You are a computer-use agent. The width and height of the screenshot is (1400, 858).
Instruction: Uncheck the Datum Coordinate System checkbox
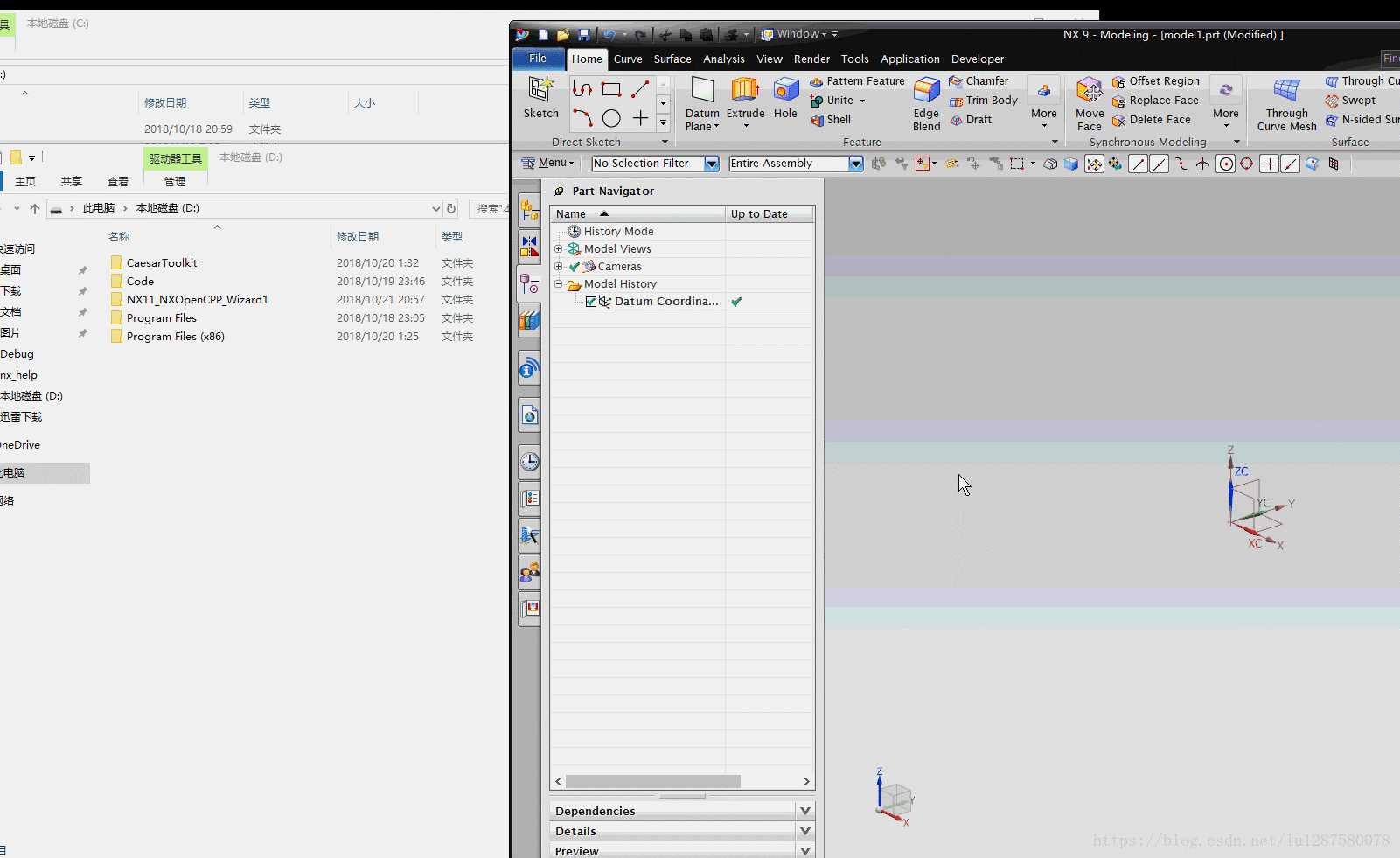tap(591, 302)
